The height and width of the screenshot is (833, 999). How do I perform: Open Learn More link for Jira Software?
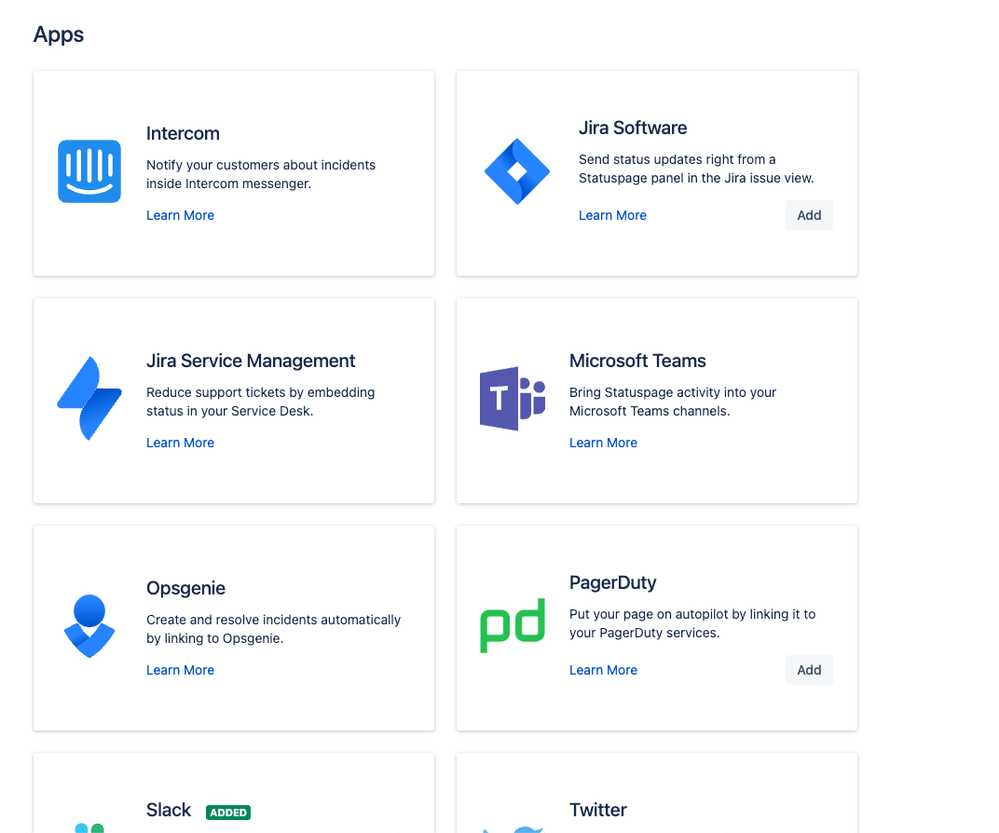click(612, 215)
